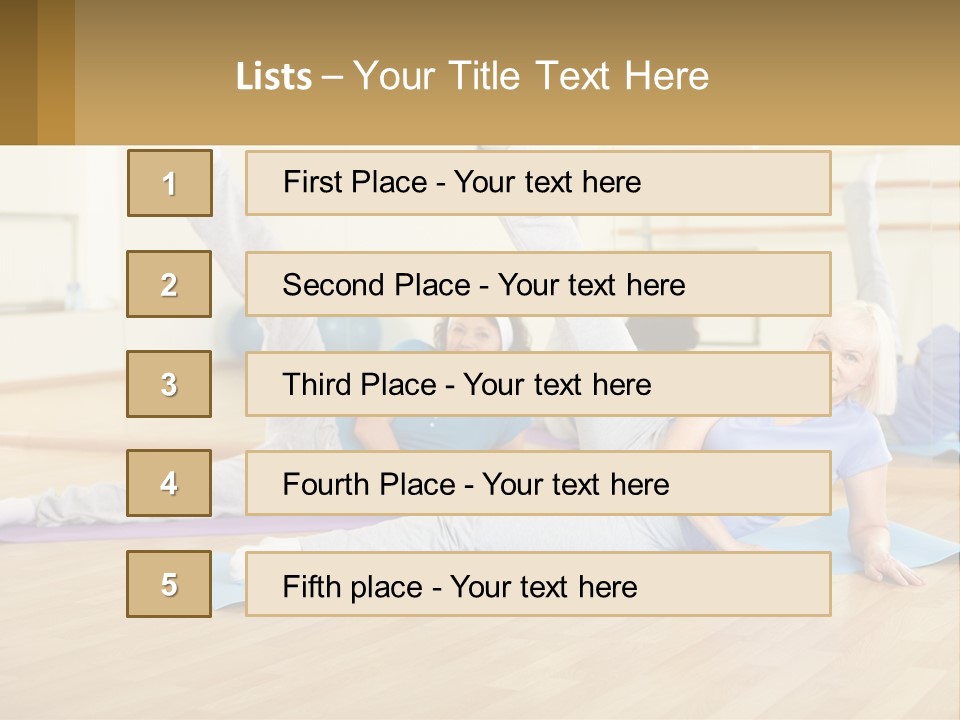Click the Third Place text box
Image resolution: width=960 pixels, height=720 pixels.
coord(538,385)
